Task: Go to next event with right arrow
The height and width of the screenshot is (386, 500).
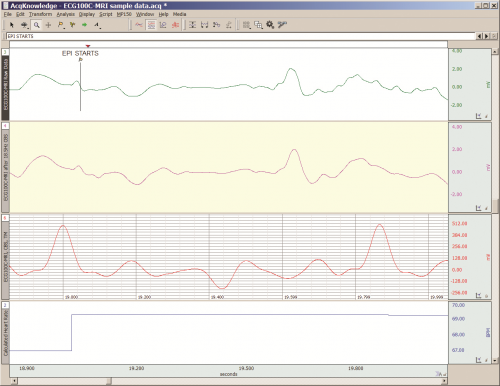Action: [486, 36]
